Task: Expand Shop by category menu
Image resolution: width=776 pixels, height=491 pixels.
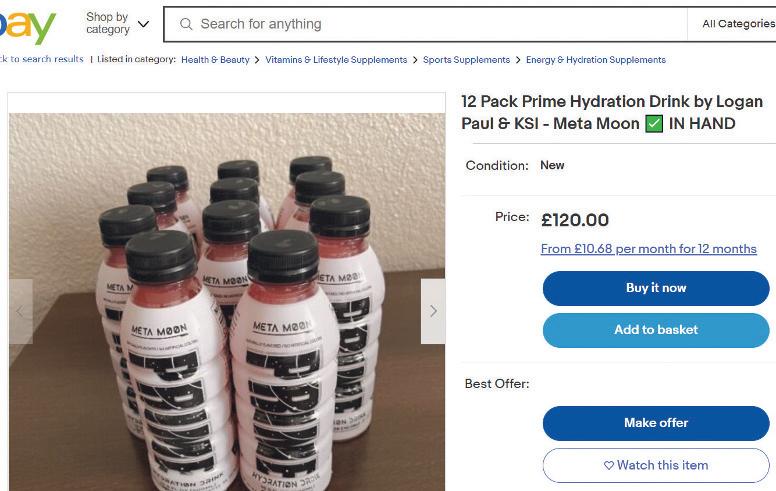Action: click(117, 23)
